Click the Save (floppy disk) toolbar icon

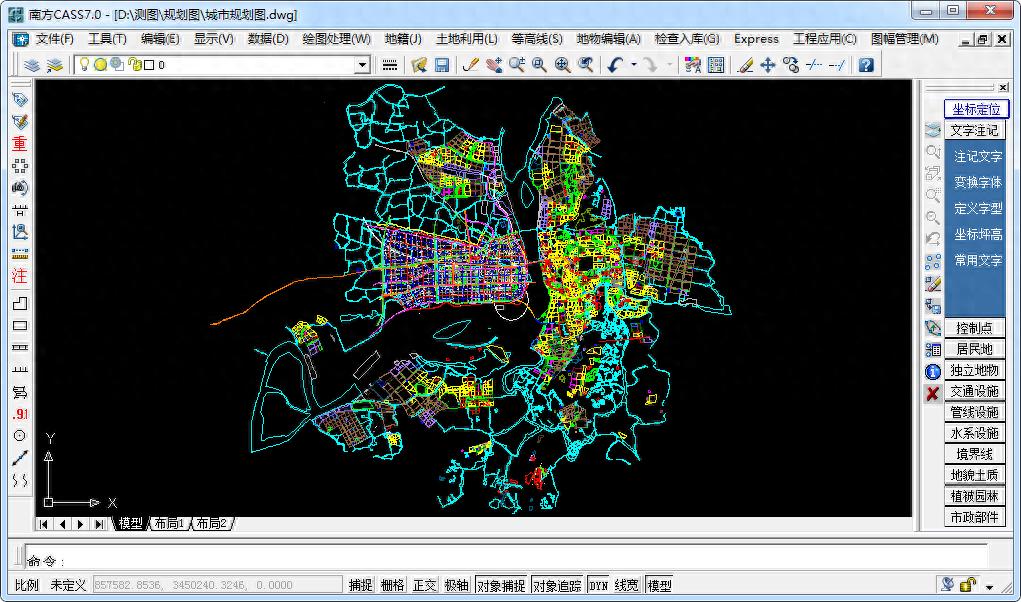point(441,65)
